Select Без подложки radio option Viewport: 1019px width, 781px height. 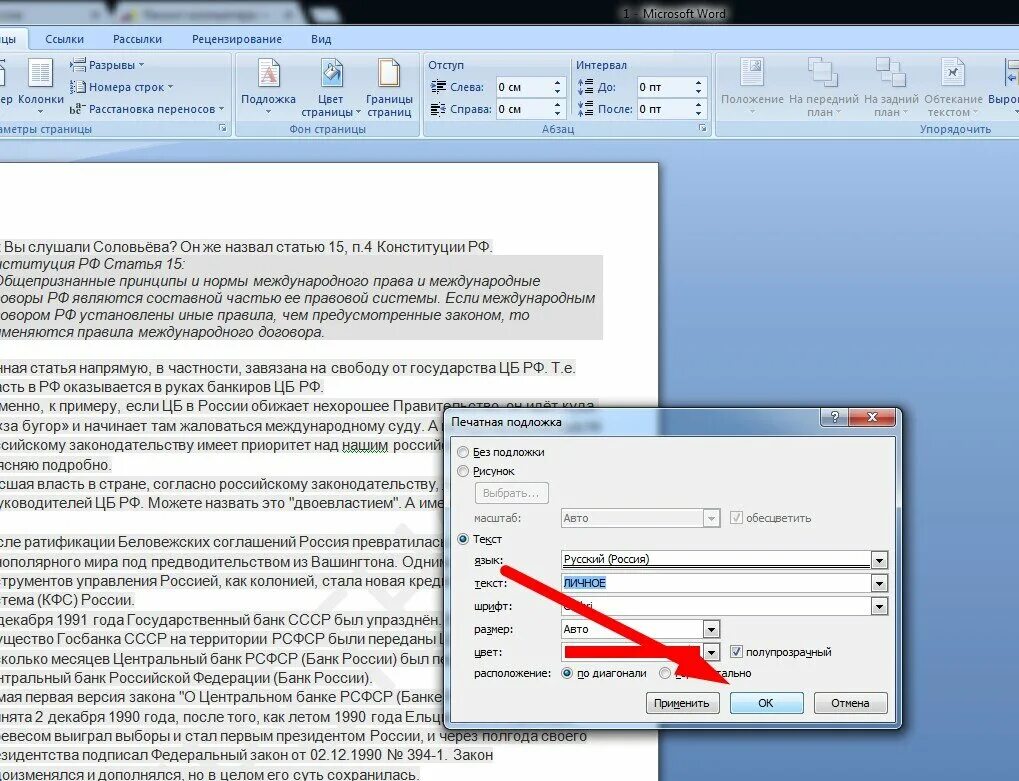coord(463,452)
